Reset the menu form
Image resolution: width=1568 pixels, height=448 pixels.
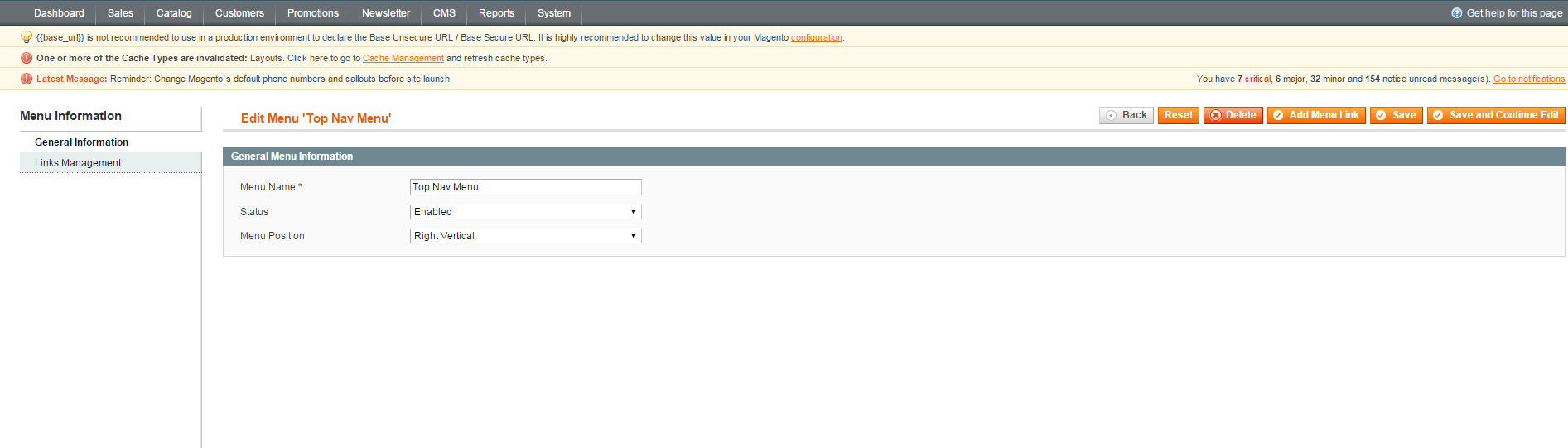click(x=1178, y=115)
